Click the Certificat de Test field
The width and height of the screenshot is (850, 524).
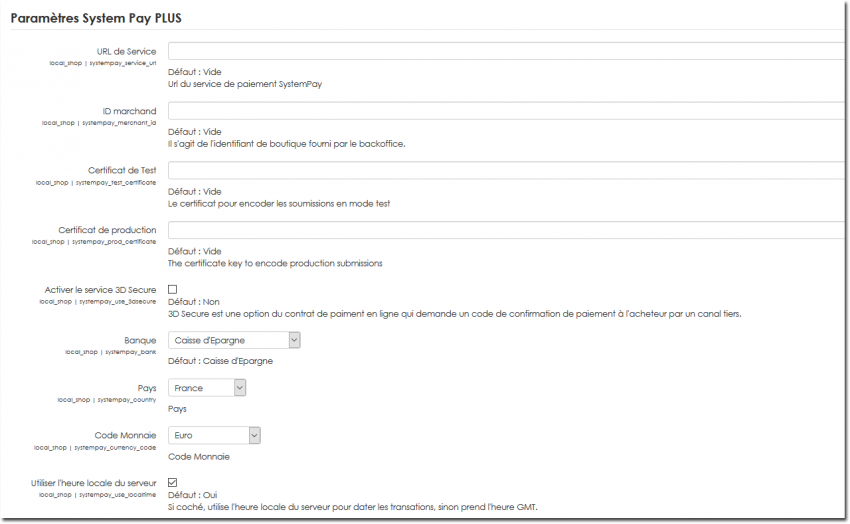[505, 171]
